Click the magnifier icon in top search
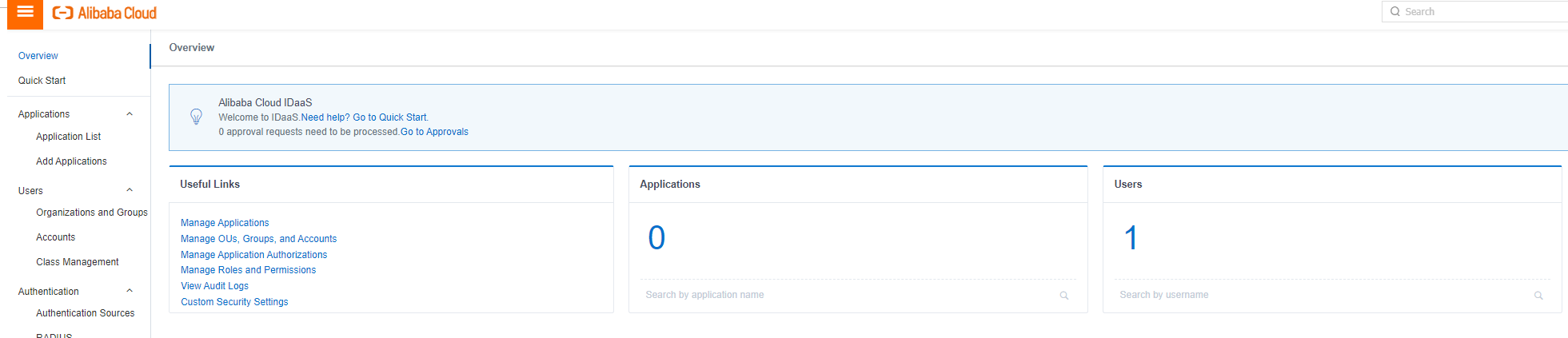1568x338 pixels. (x=1395, y=11)
